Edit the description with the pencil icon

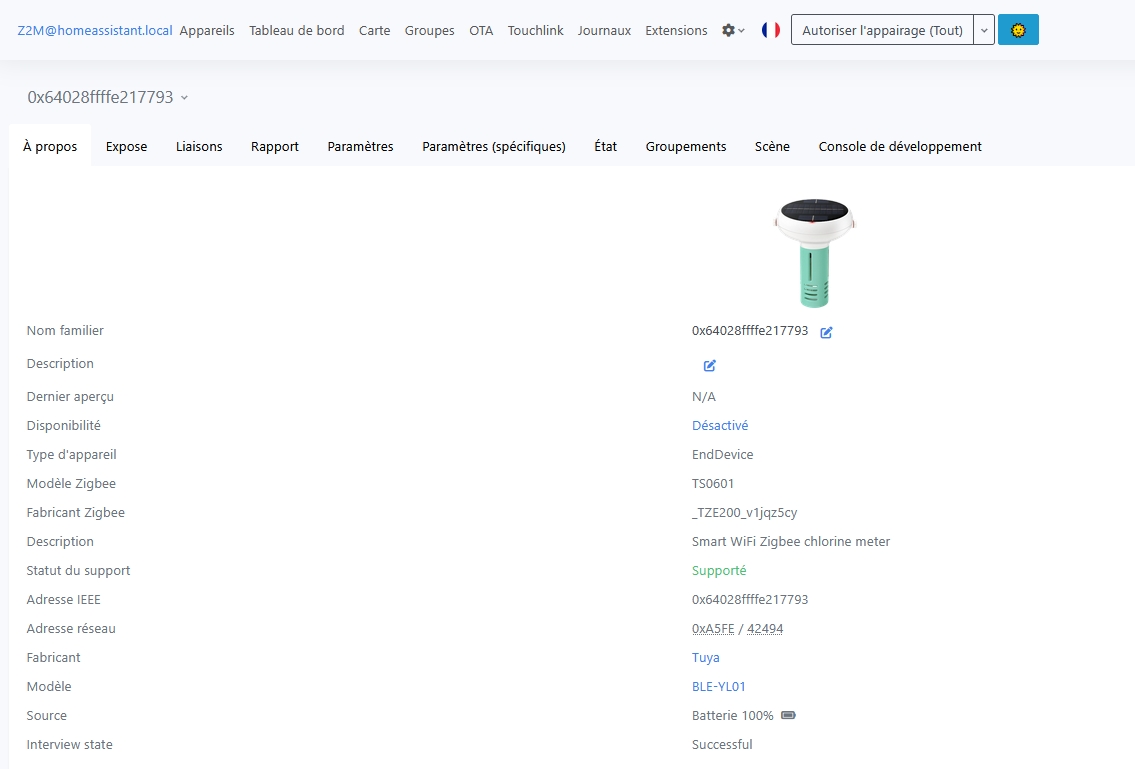709,365
